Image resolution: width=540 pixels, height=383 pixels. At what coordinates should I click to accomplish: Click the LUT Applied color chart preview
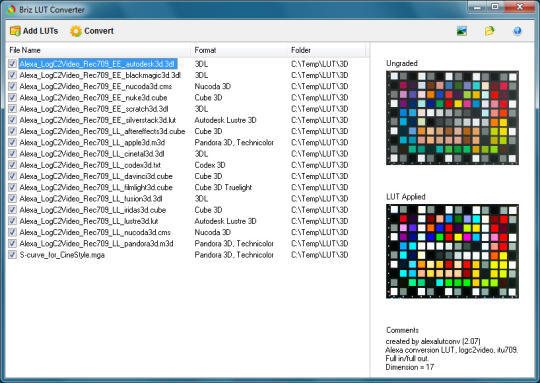coord(452,251)
